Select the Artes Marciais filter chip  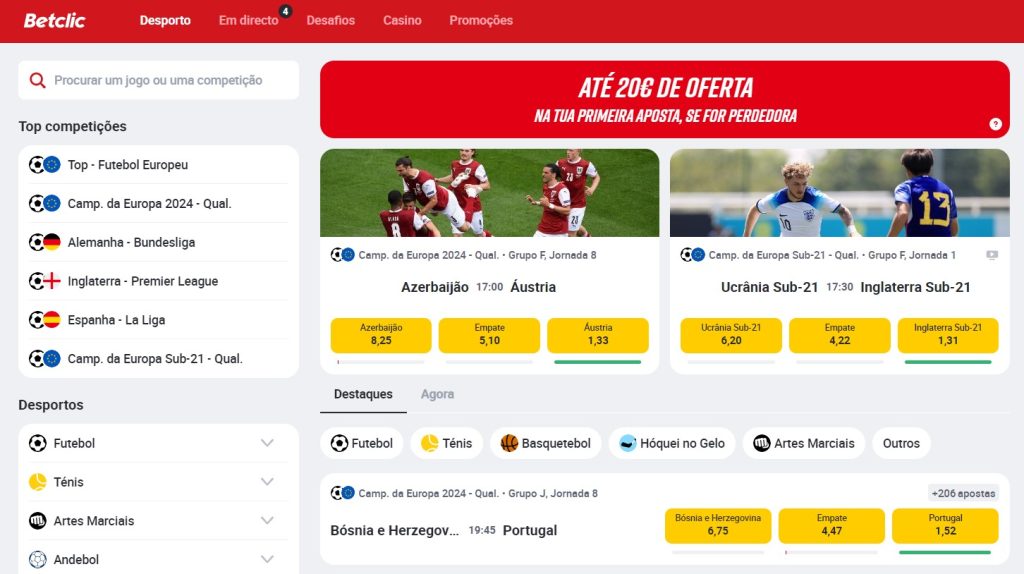click(804, 443)
